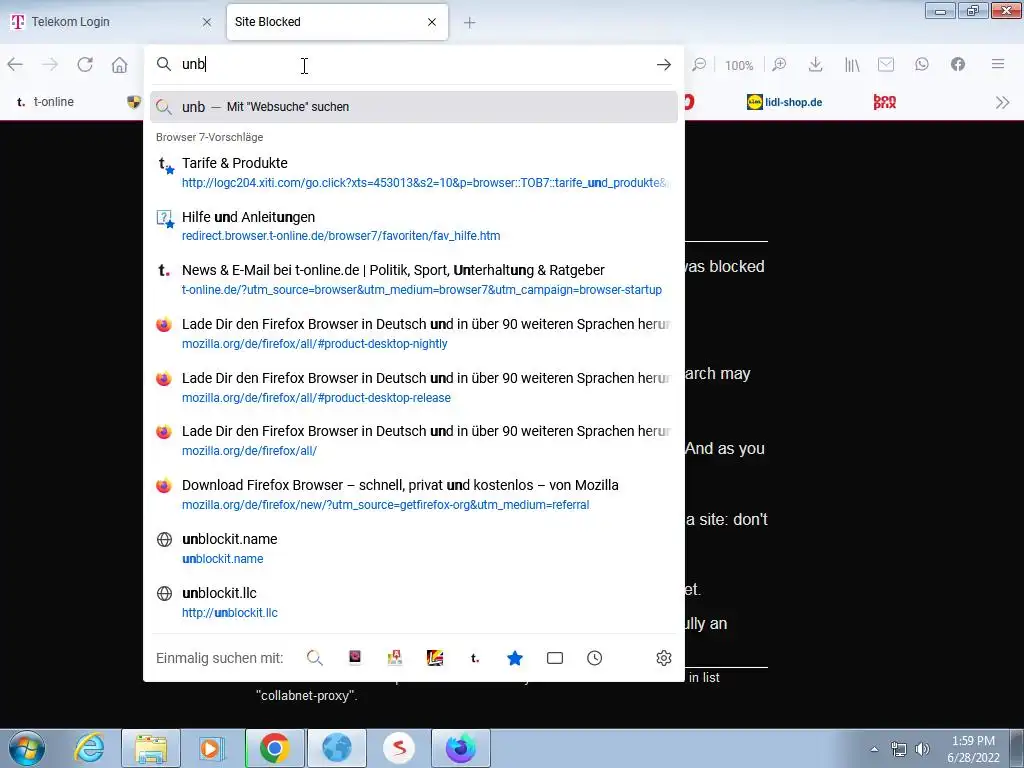Select the unblockit.name suggestion

point(413,549)
